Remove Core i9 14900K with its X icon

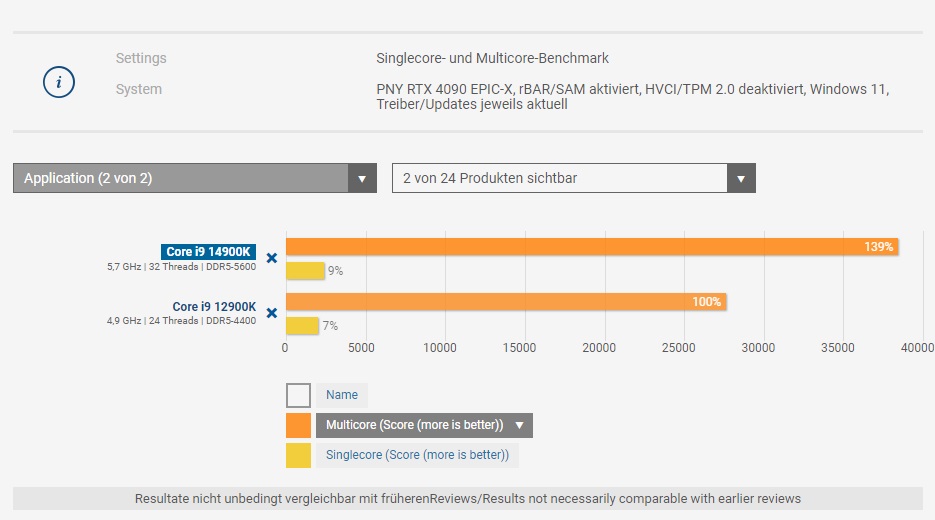[x=271, y=258]
